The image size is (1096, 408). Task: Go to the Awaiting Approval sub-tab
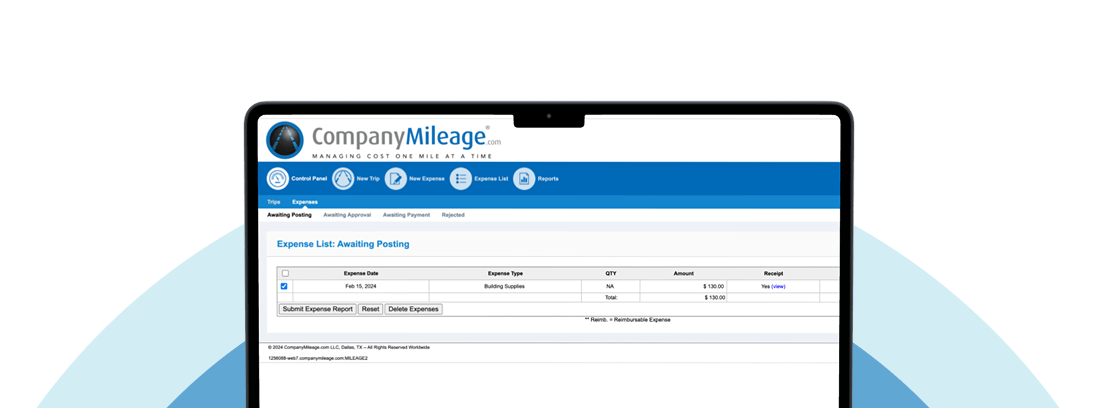(347, 215)
